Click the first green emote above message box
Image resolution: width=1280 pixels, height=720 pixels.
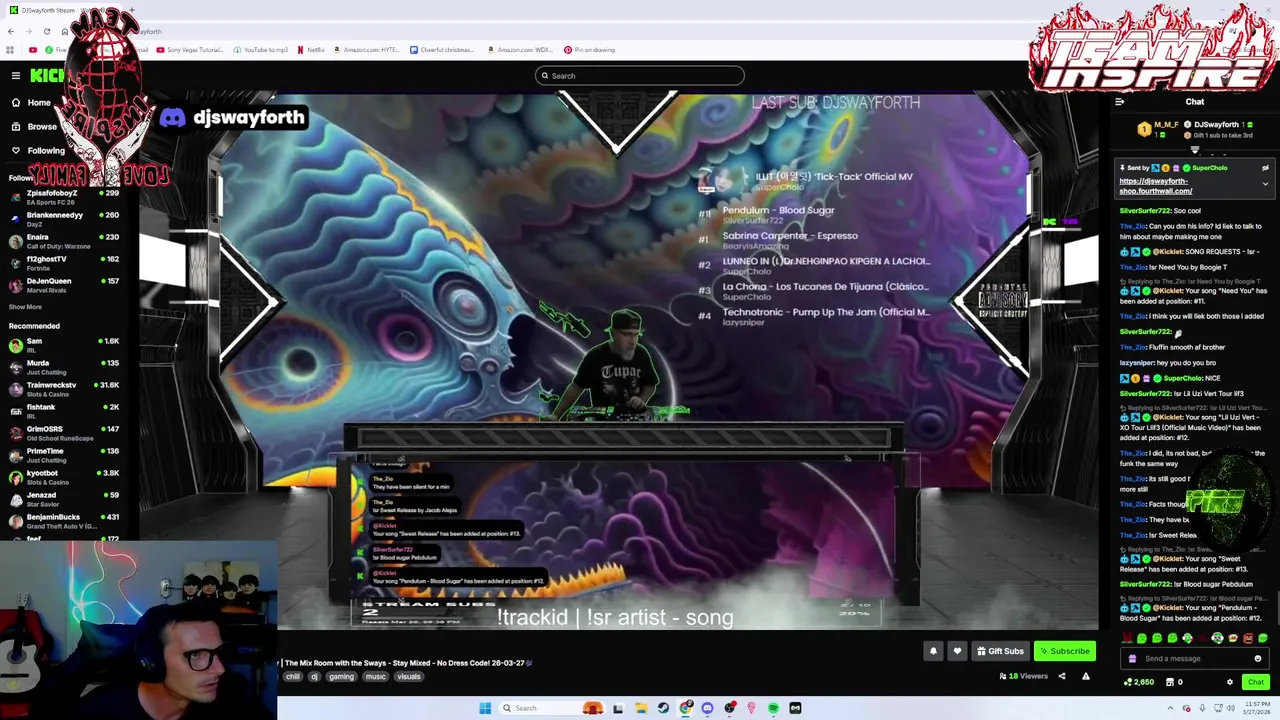point(1142,638)
